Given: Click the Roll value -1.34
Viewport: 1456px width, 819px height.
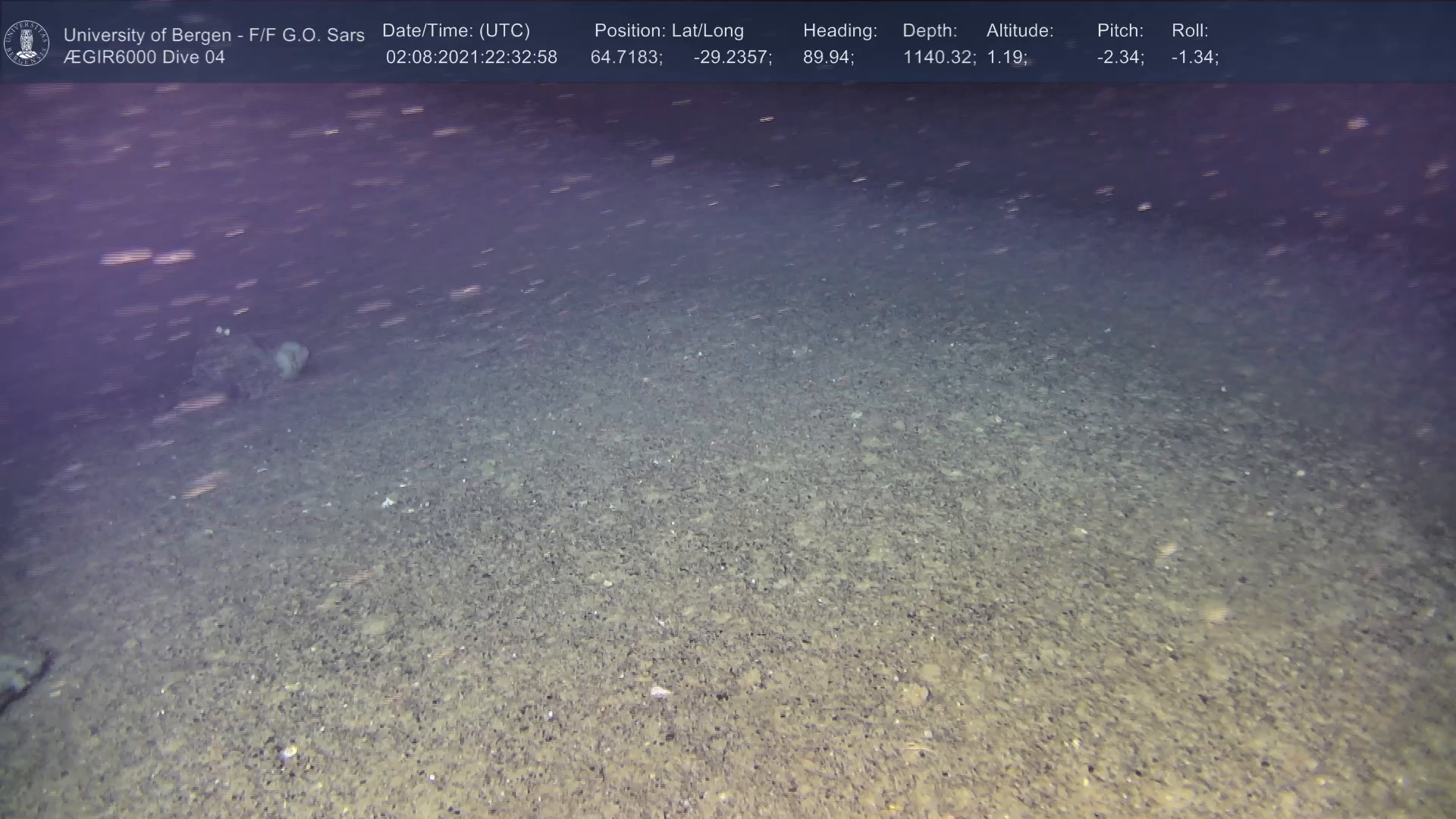Looking at the screenshot, I should (x=1194, y=58).
